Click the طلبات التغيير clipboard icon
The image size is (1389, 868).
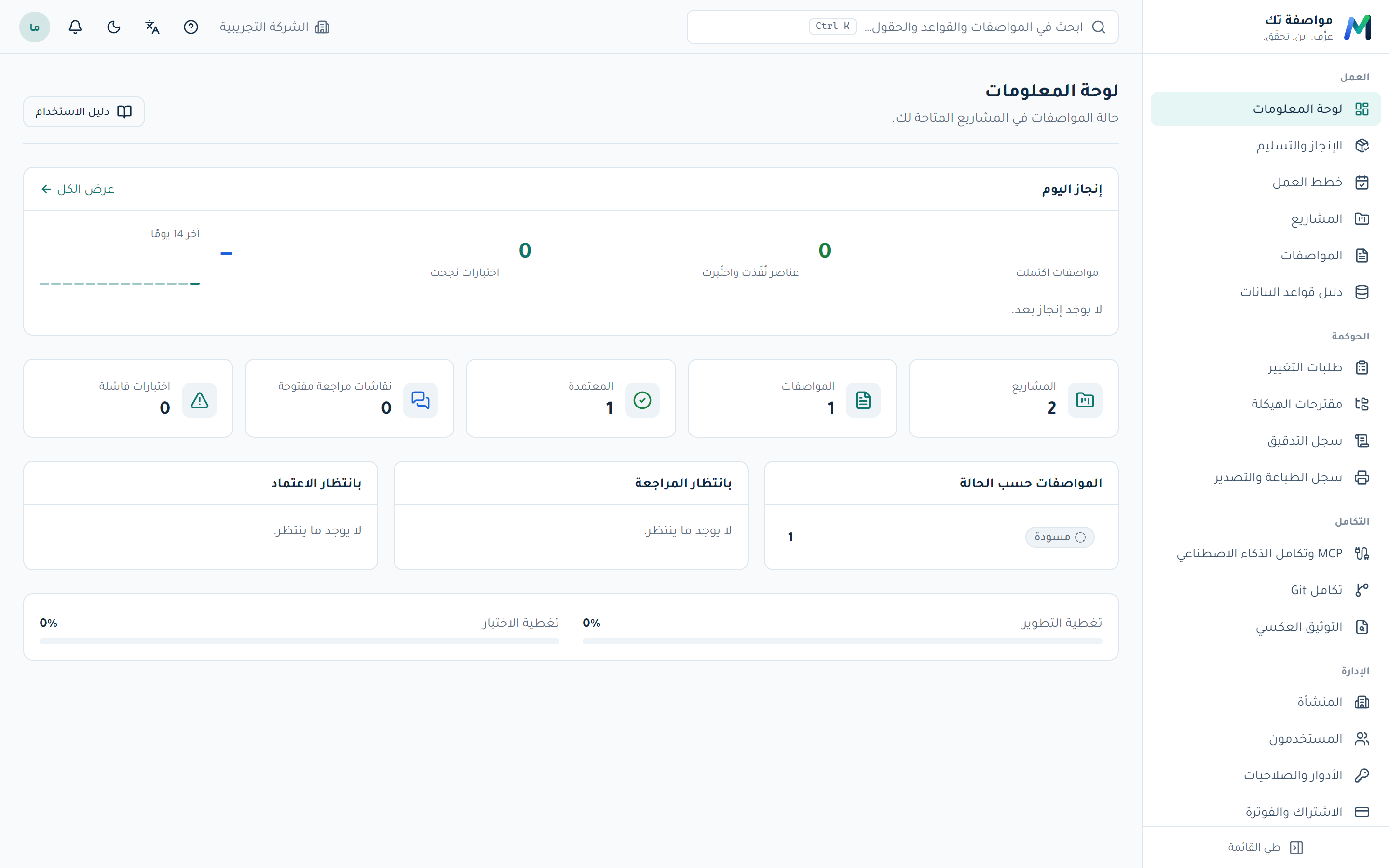coord(1362,367)
